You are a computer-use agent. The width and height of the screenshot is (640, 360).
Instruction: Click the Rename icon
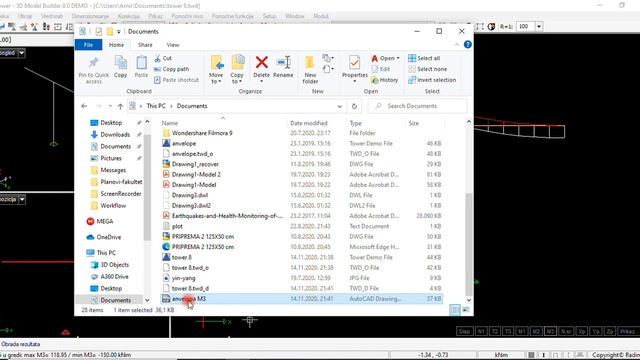(x=283, y=62)
